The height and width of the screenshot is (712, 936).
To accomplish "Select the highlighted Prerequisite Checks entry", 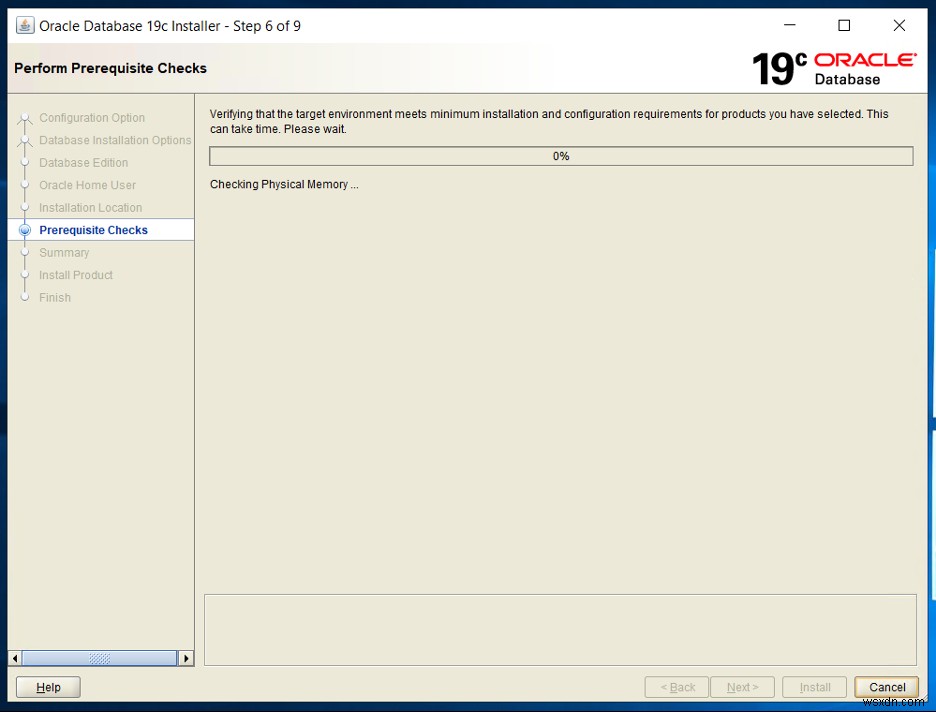I will click(x=91, y=229).
